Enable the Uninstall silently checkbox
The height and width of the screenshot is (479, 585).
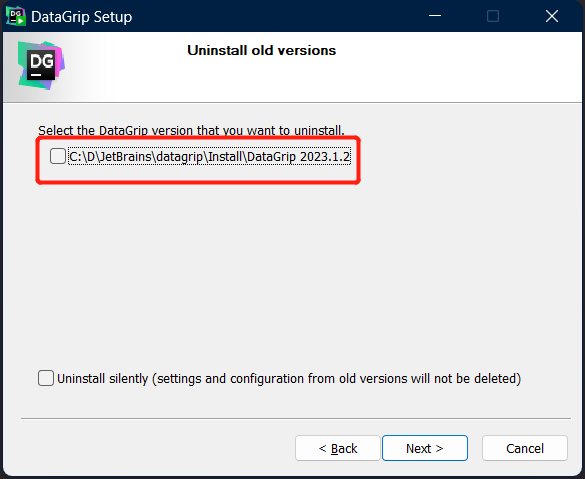[46, 378]
